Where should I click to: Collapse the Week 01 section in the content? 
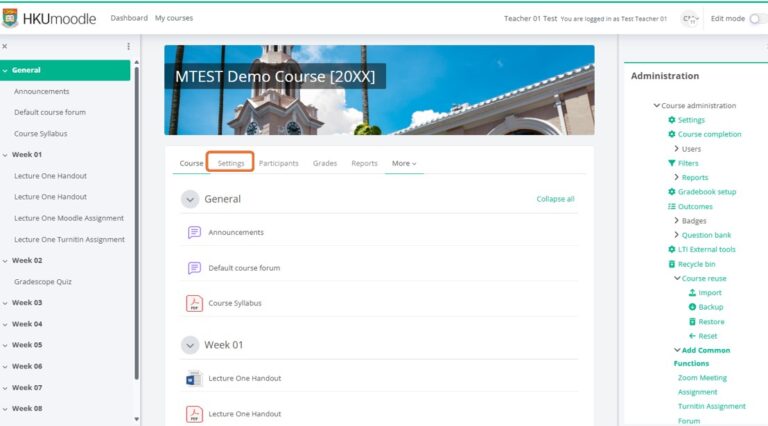point(190,345)
